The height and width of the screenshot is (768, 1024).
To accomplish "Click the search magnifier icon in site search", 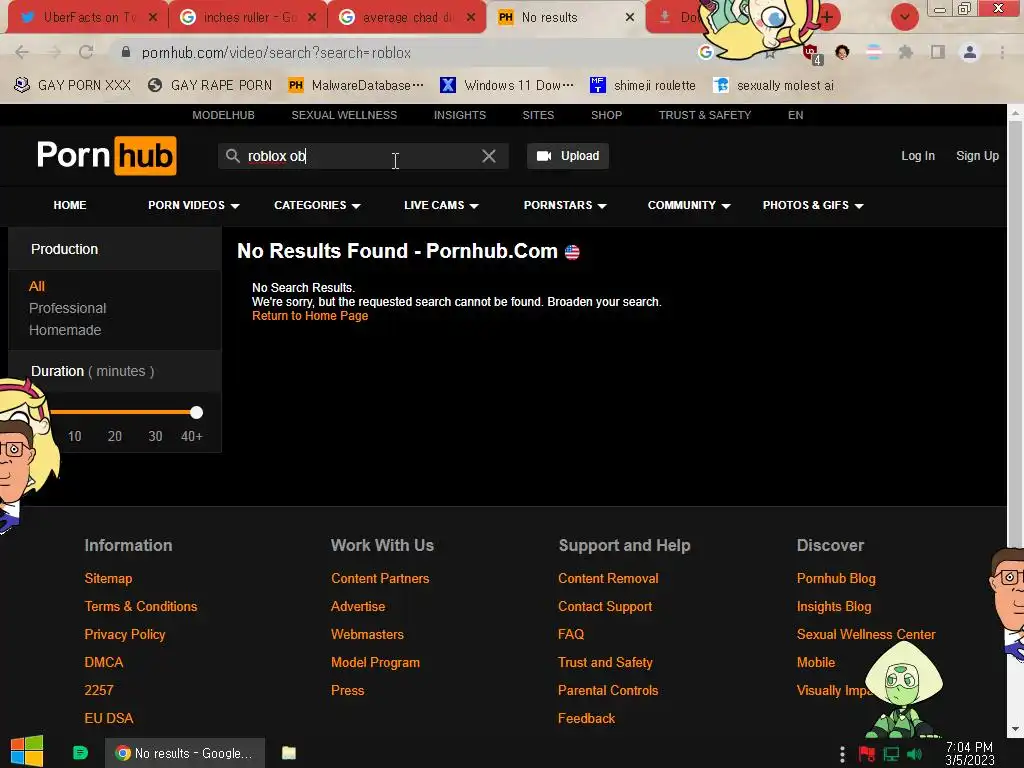I will click(x=232, y=155).
